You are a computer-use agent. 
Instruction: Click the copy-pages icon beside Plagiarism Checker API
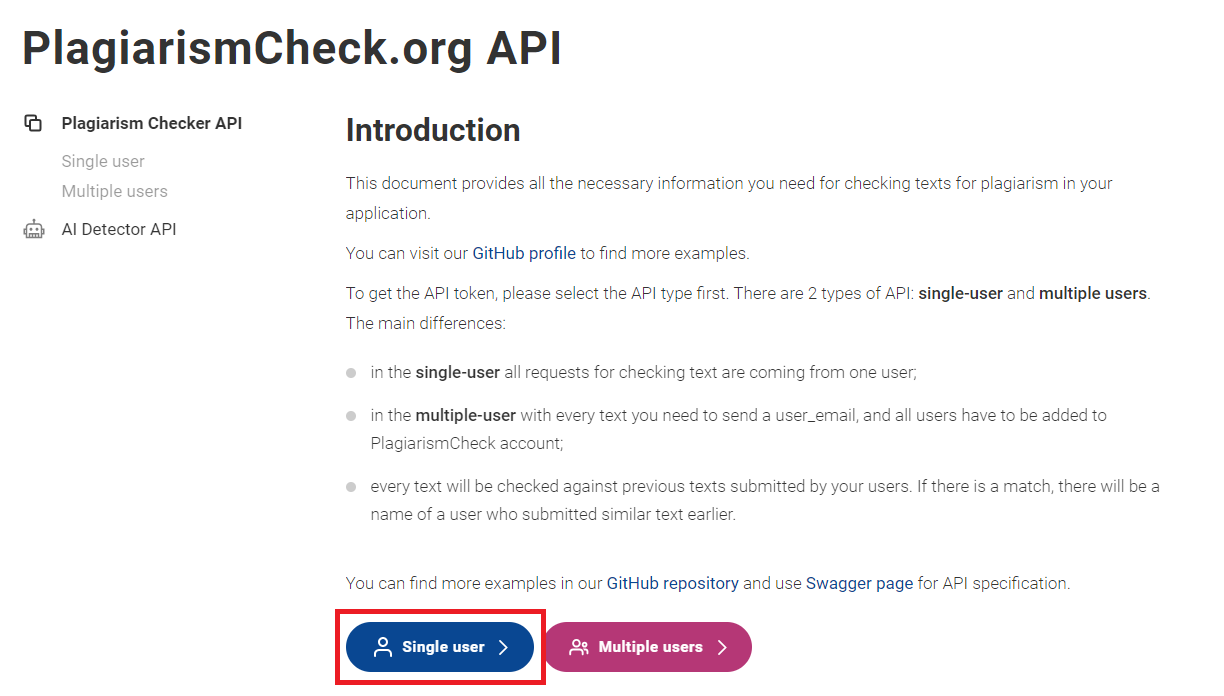tap(33, 123)
